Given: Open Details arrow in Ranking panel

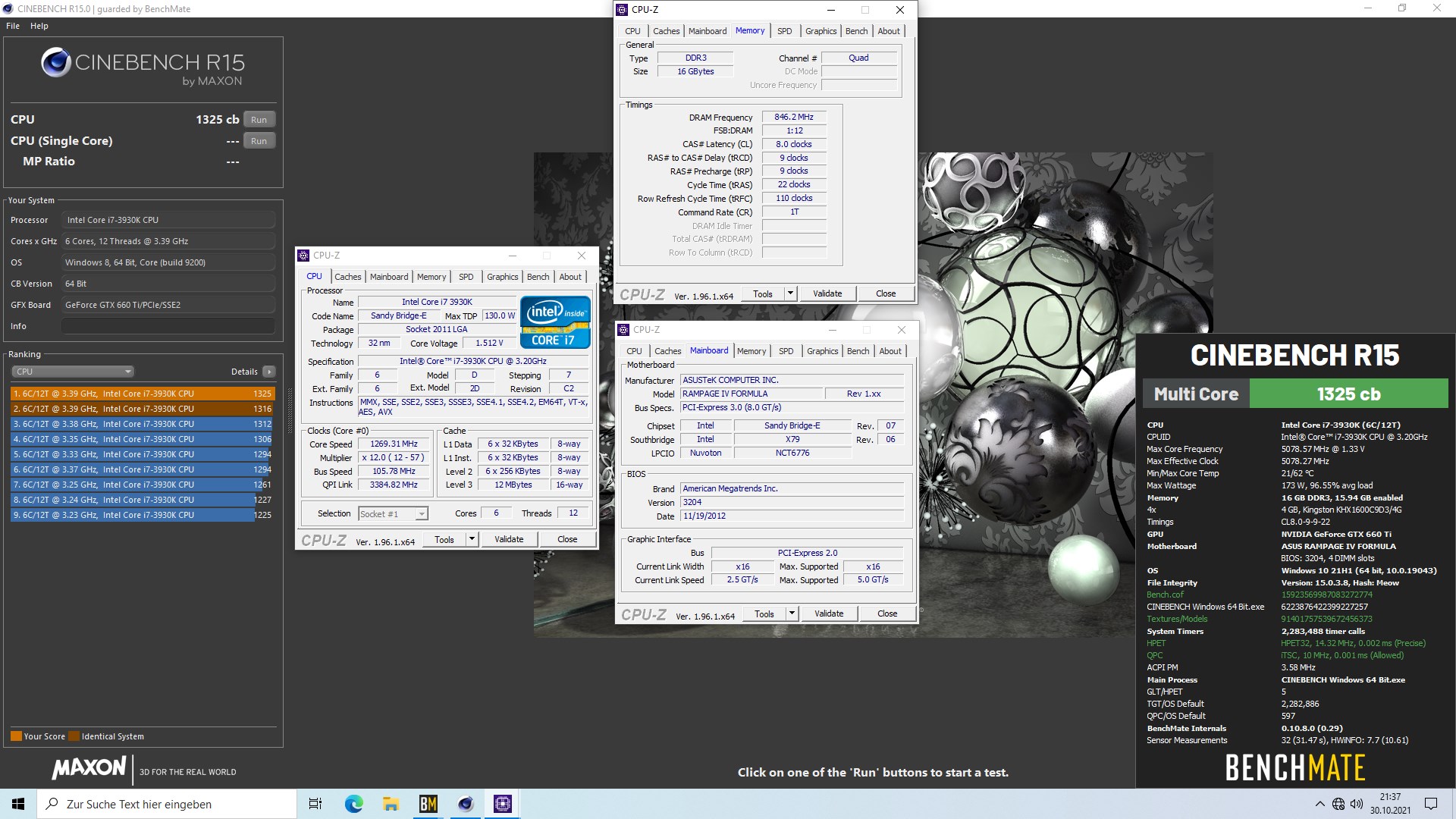Looking at the screenshot, I should pos(268,372).
